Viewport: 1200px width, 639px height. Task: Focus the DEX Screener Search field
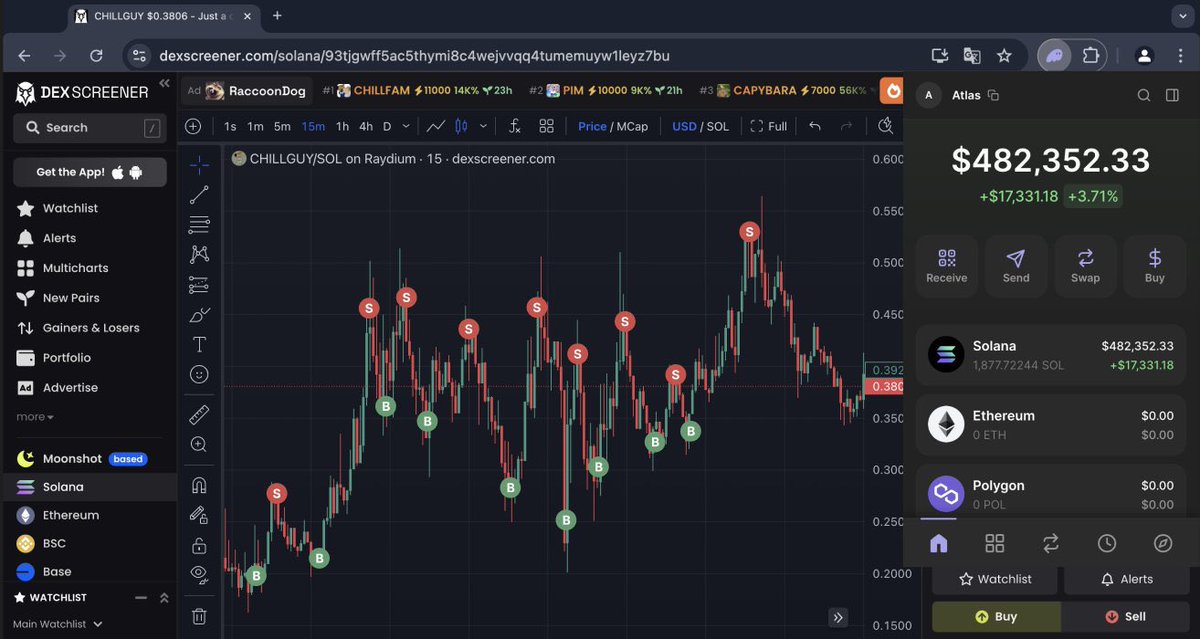pos(89,127)
